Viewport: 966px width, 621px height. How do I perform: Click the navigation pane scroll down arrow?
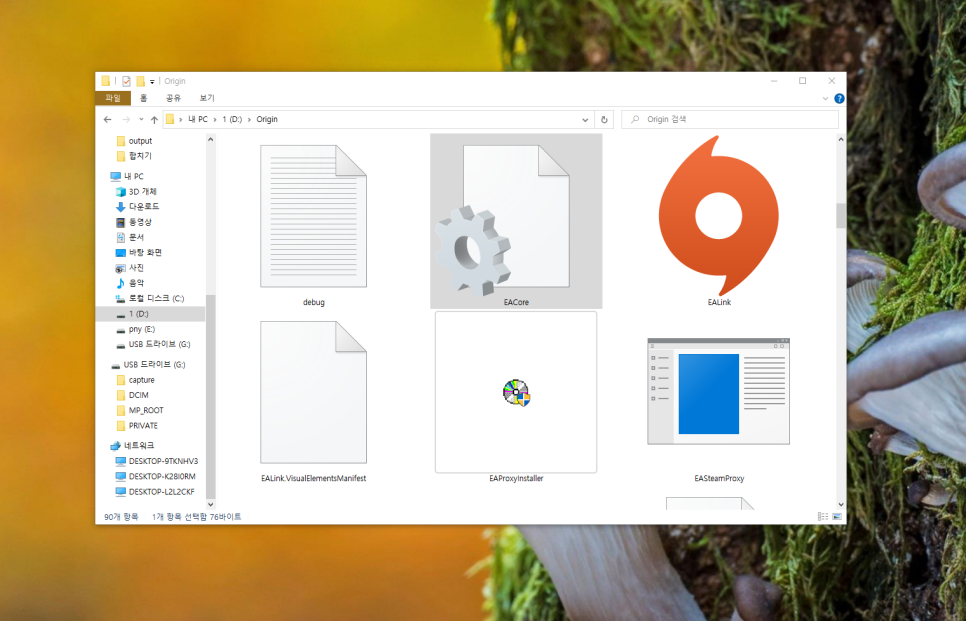point(211,505)
